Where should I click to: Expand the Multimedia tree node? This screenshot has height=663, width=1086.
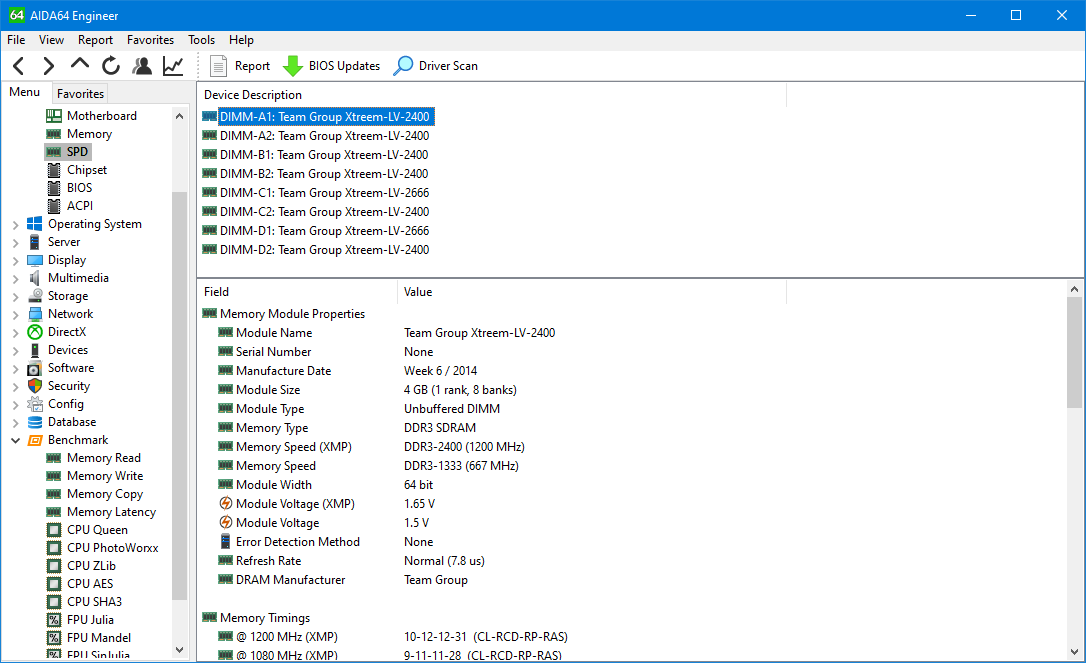point(15,279)
